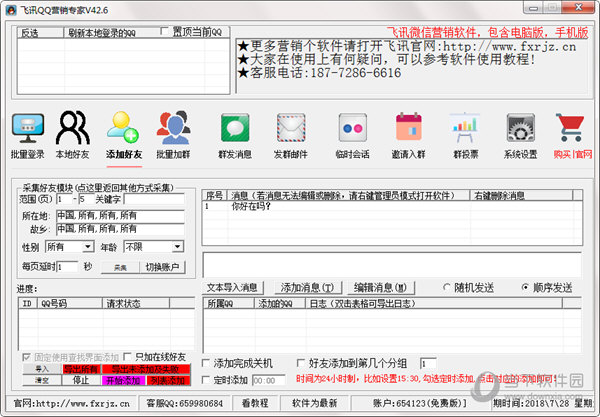Image resolution: width=600 pixels, height=417 pixels.
Task: Click the 停止 stop button
Action: coord(81,380)
